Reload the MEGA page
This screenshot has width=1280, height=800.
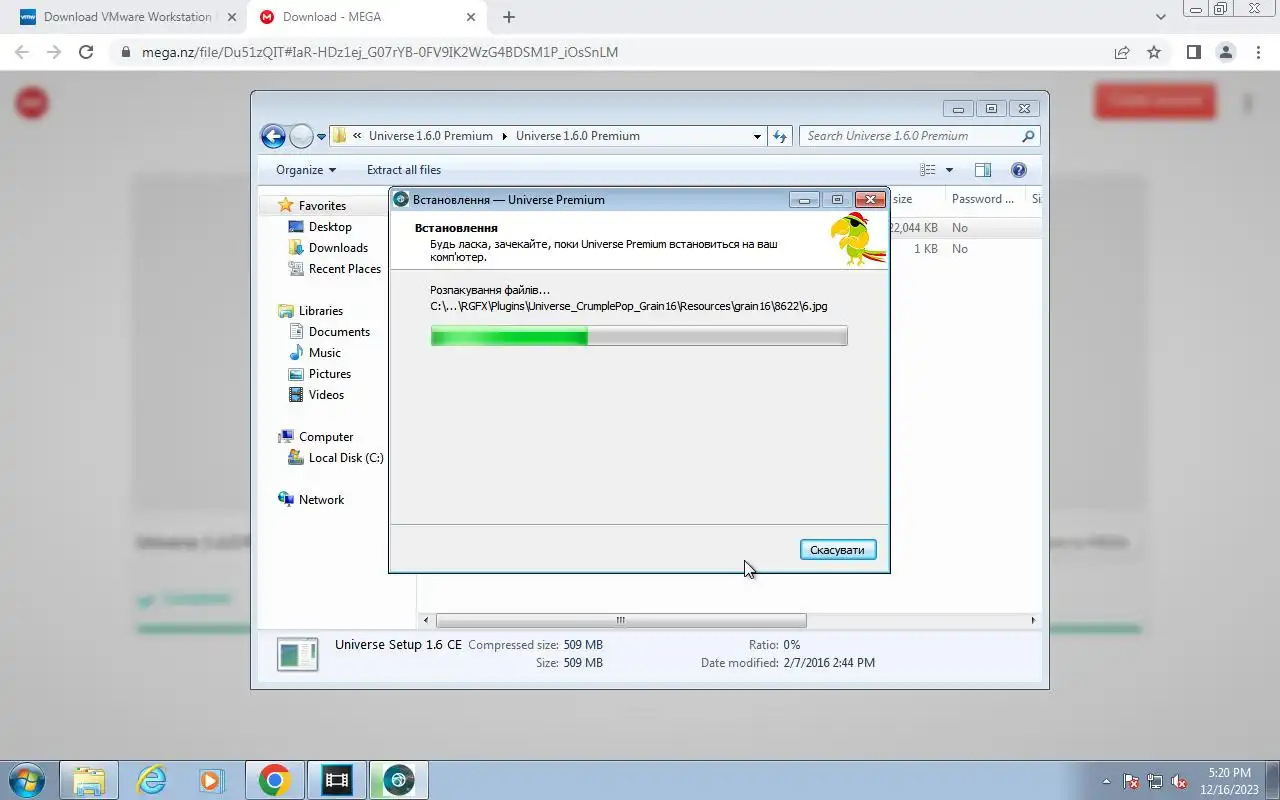86,52
